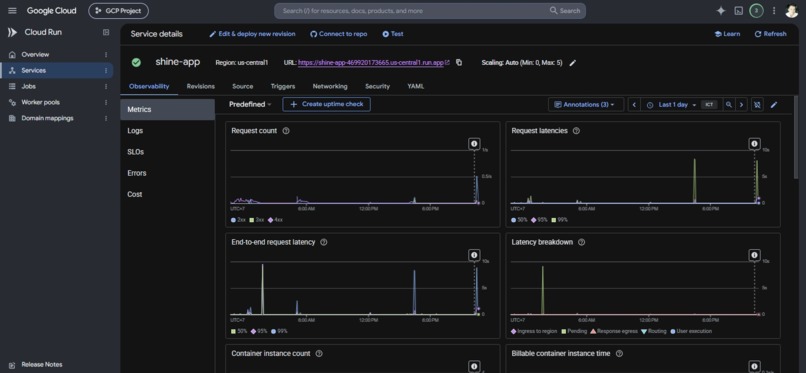This screenshot has height=373, width=806.
Task: Select Services in the sidebar
Action: [x=57, y=70]
